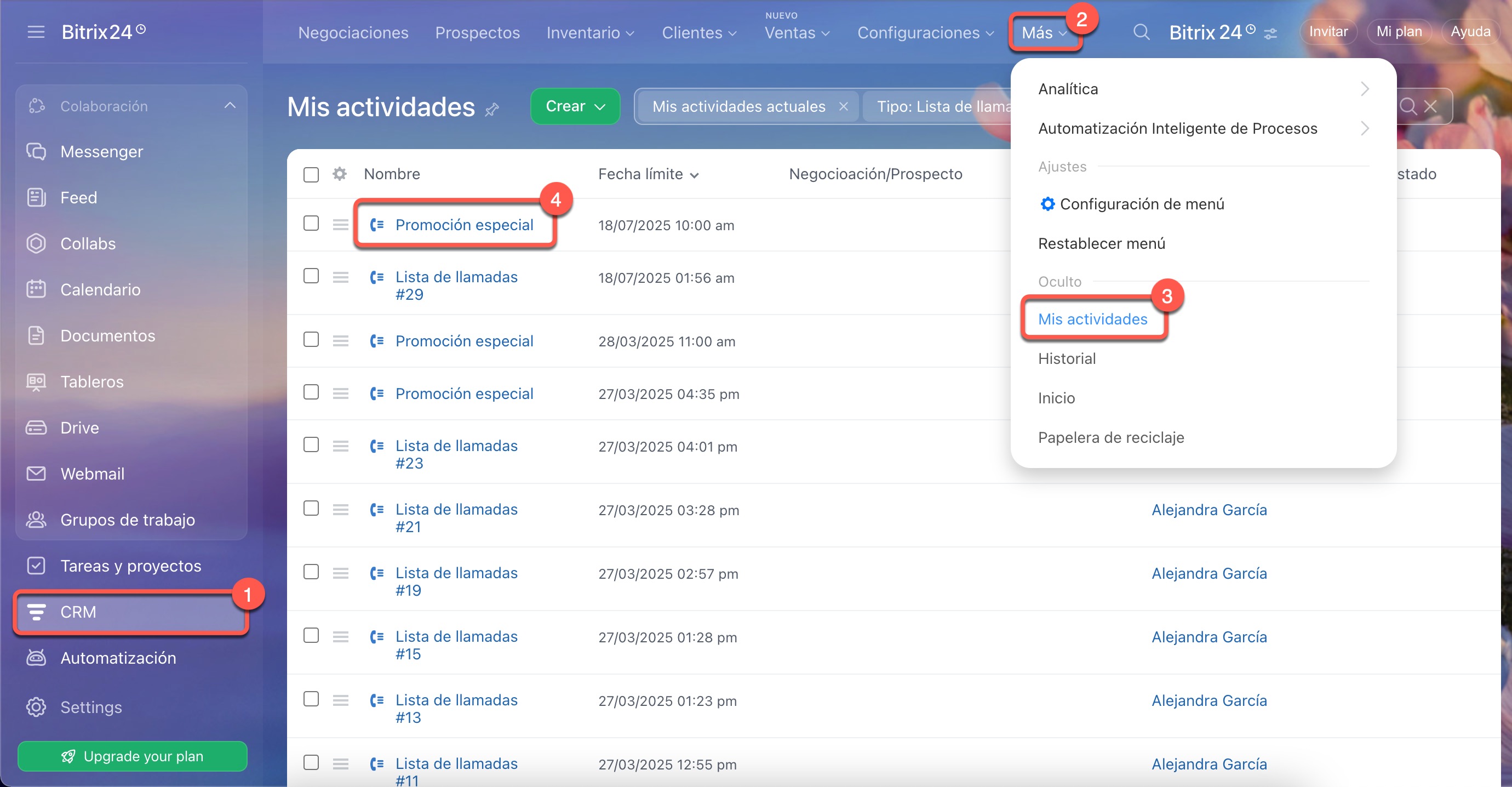Click the sliders icon beside Bitrix 24 title
This screenshot has width=1512, height=787.
pyautogui.click(x=1271, y=34)
